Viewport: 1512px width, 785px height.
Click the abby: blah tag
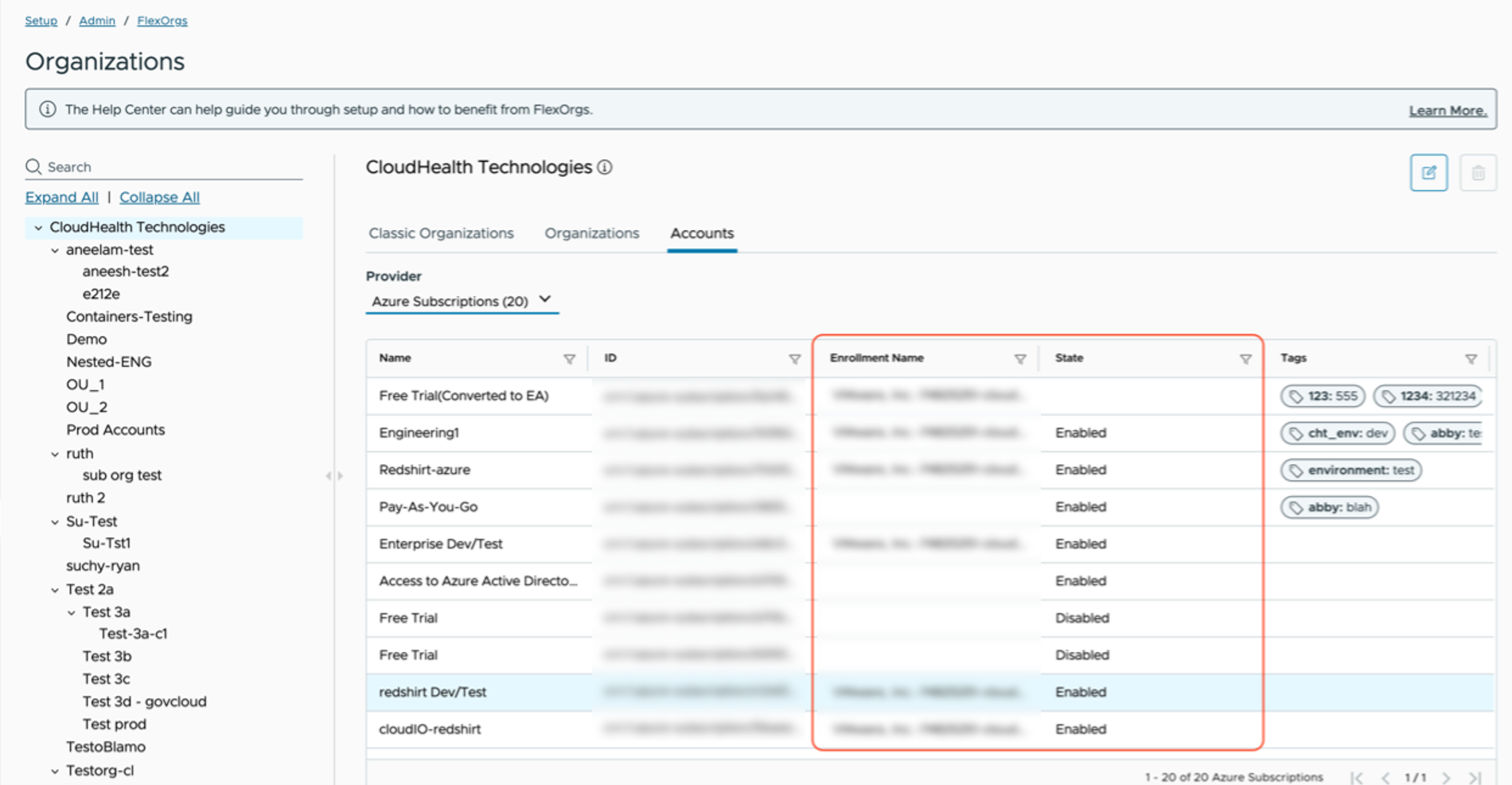(x=1329, y=507)
